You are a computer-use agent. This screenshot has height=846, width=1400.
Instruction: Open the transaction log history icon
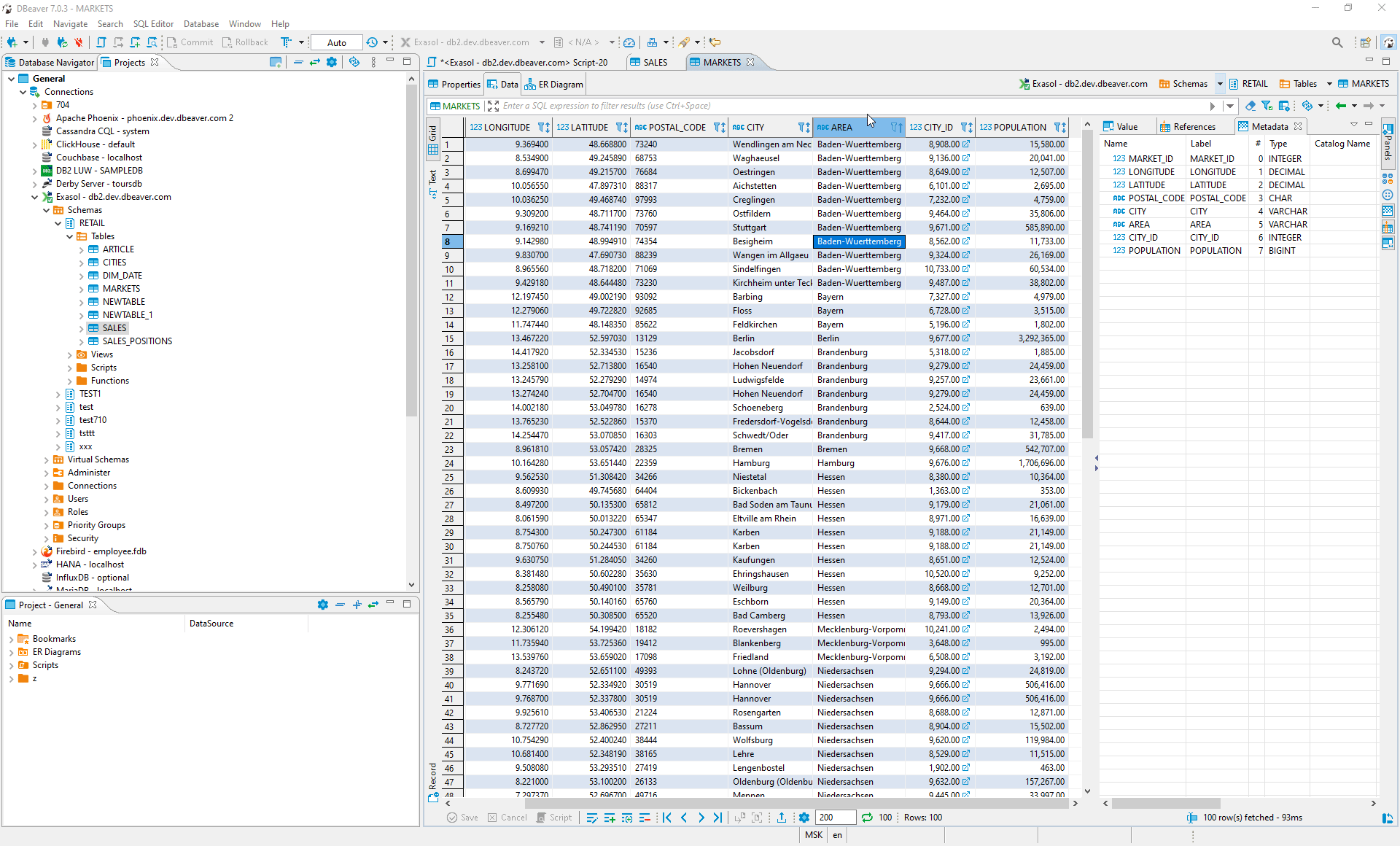pyautogui.click(x=373, y=42)
